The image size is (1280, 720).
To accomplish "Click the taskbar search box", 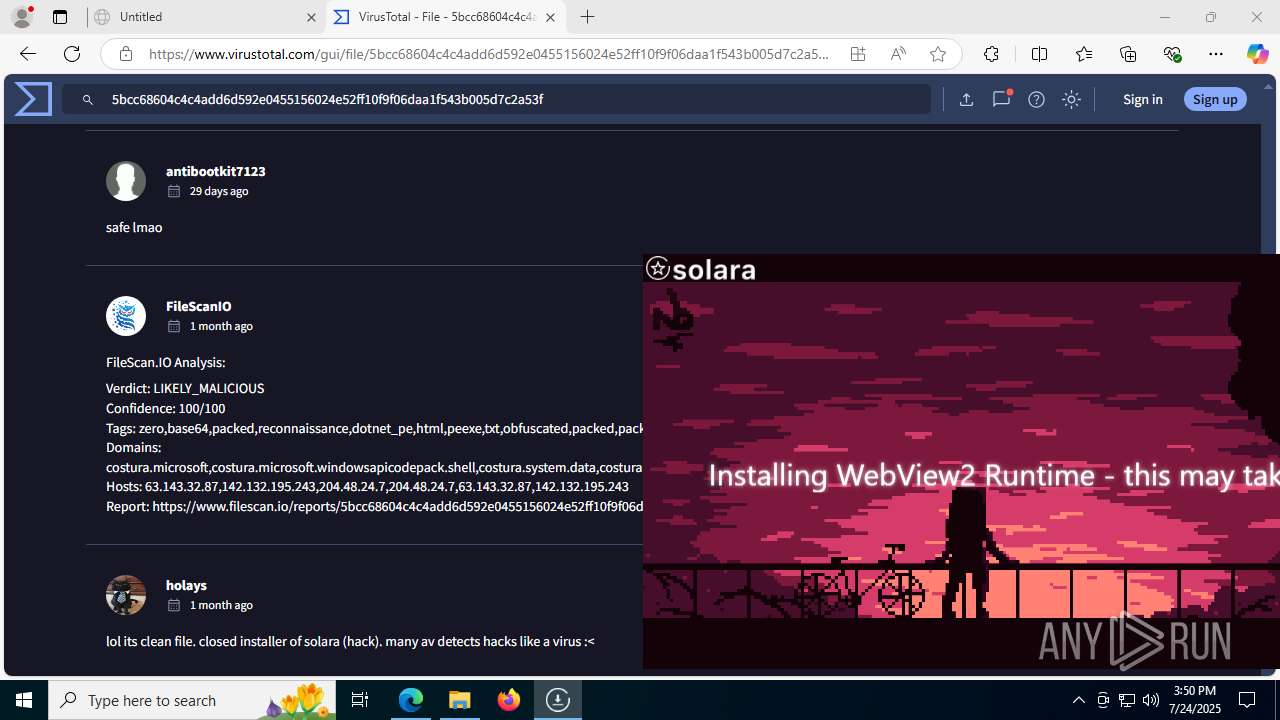I will (x=192, y=700).
